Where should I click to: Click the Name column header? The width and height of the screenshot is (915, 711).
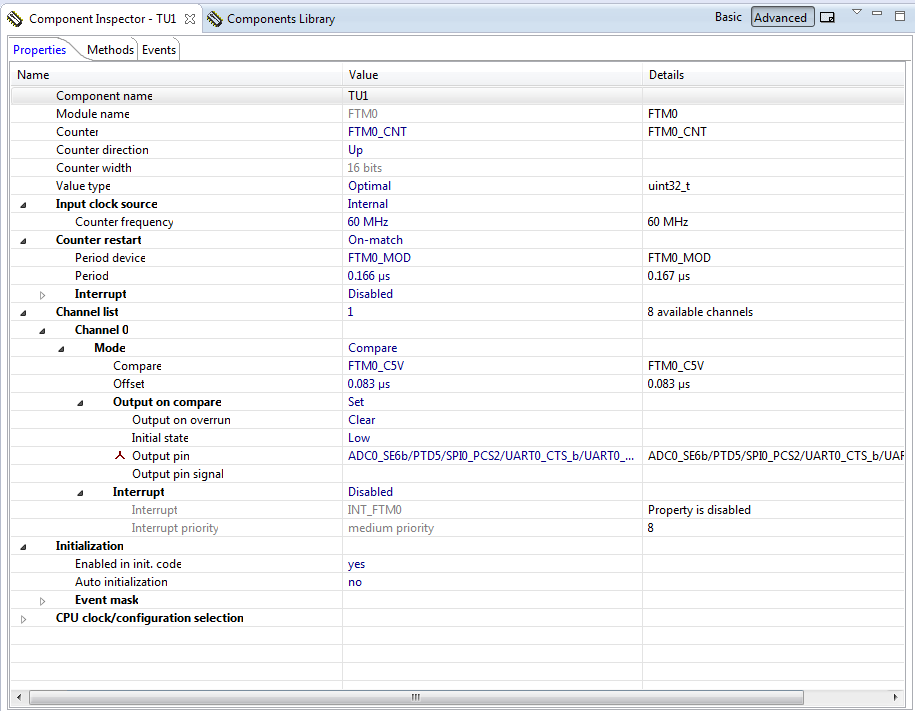click(176, 75)
